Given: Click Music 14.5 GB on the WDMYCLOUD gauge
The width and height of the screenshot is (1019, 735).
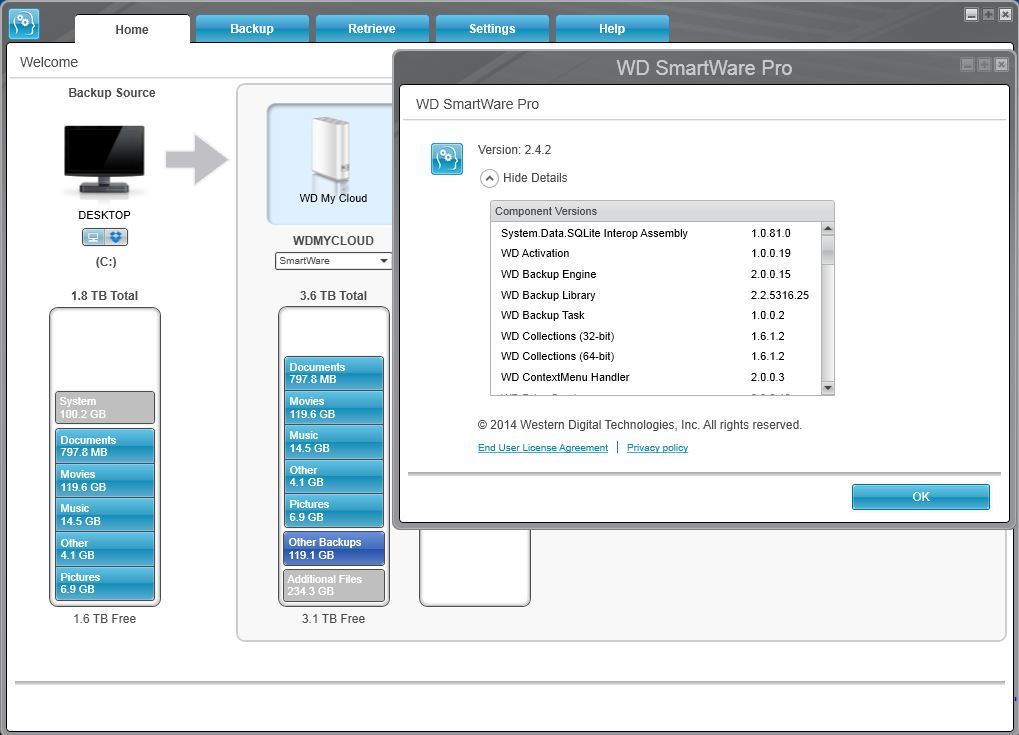Looking at the screenshot, I should click(x=333, y=442).
